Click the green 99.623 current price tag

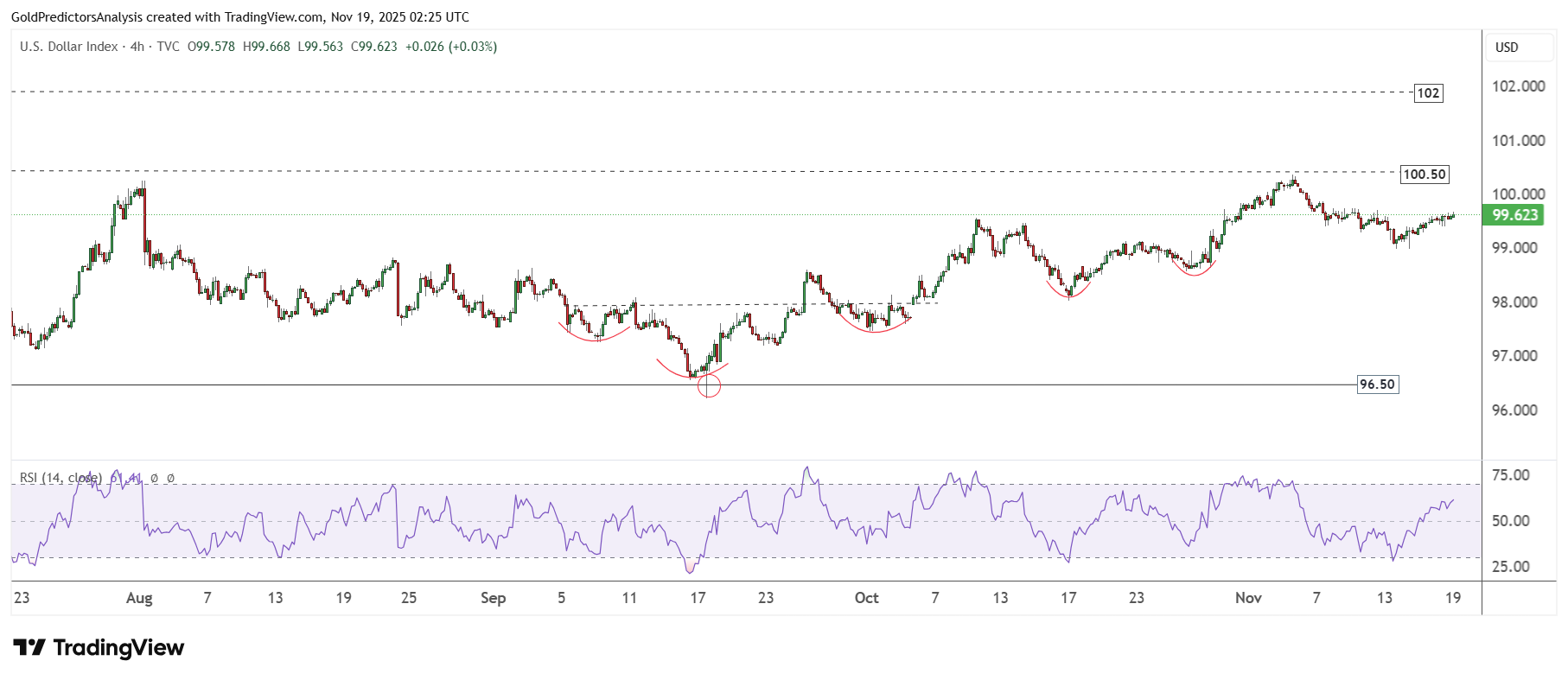[x=1514, y=215]
